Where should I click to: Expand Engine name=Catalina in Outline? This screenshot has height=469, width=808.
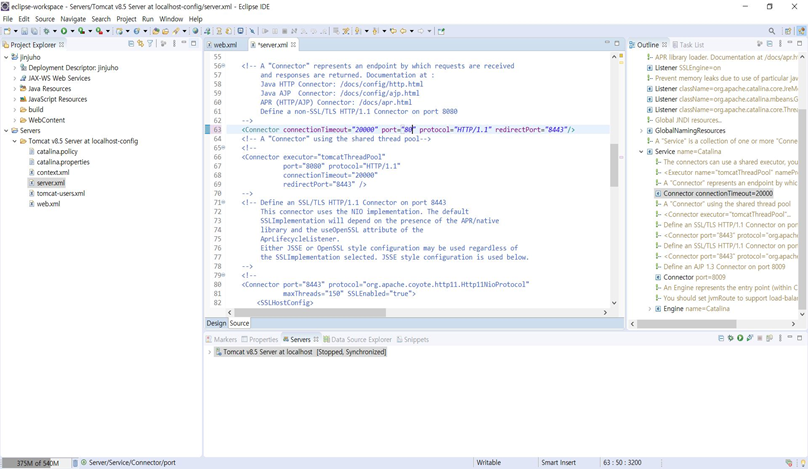(650, 309)
